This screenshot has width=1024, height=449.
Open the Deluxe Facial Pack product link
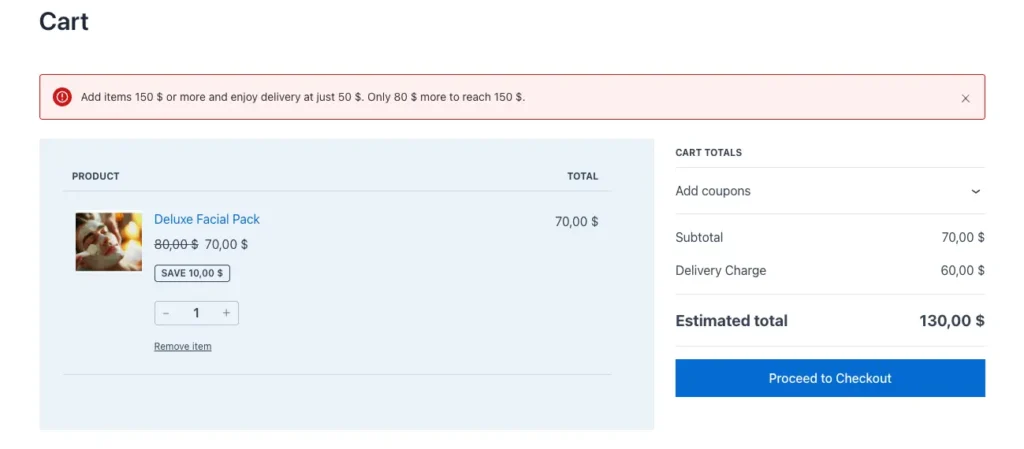coord(207,219)
